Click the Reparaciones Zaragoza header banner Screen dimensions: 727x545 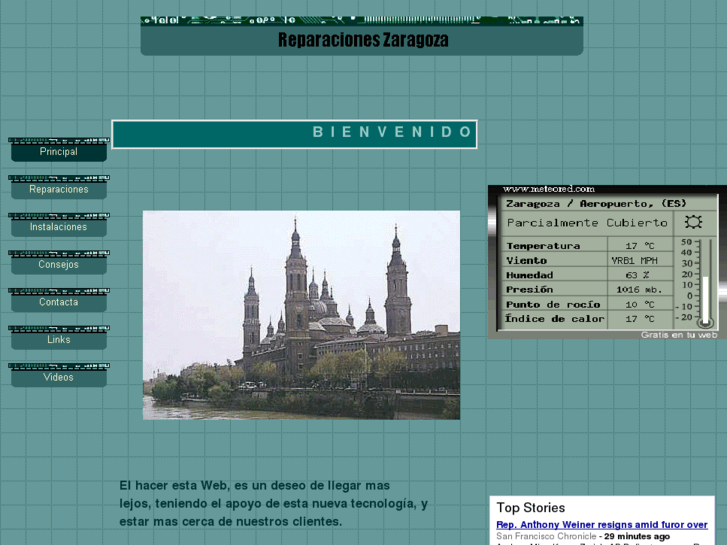tap(362, 40)
